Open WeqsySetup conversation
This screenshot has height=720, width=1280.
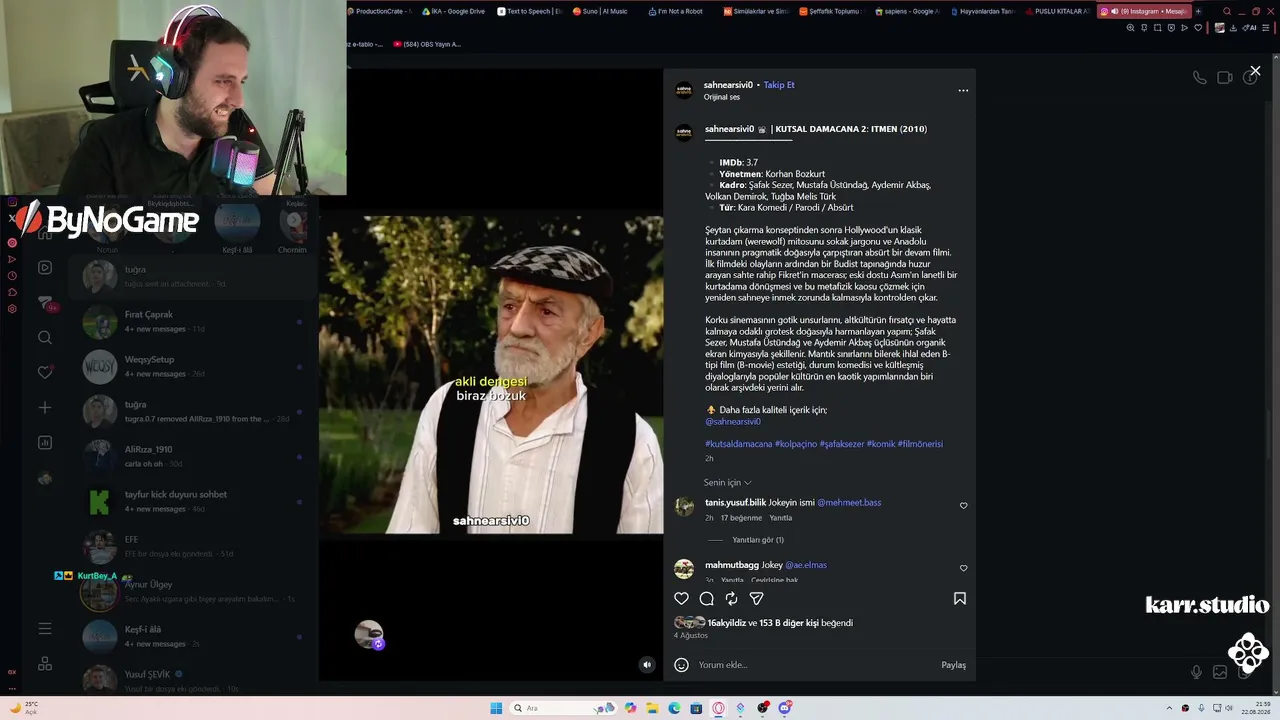click(193, 367)
